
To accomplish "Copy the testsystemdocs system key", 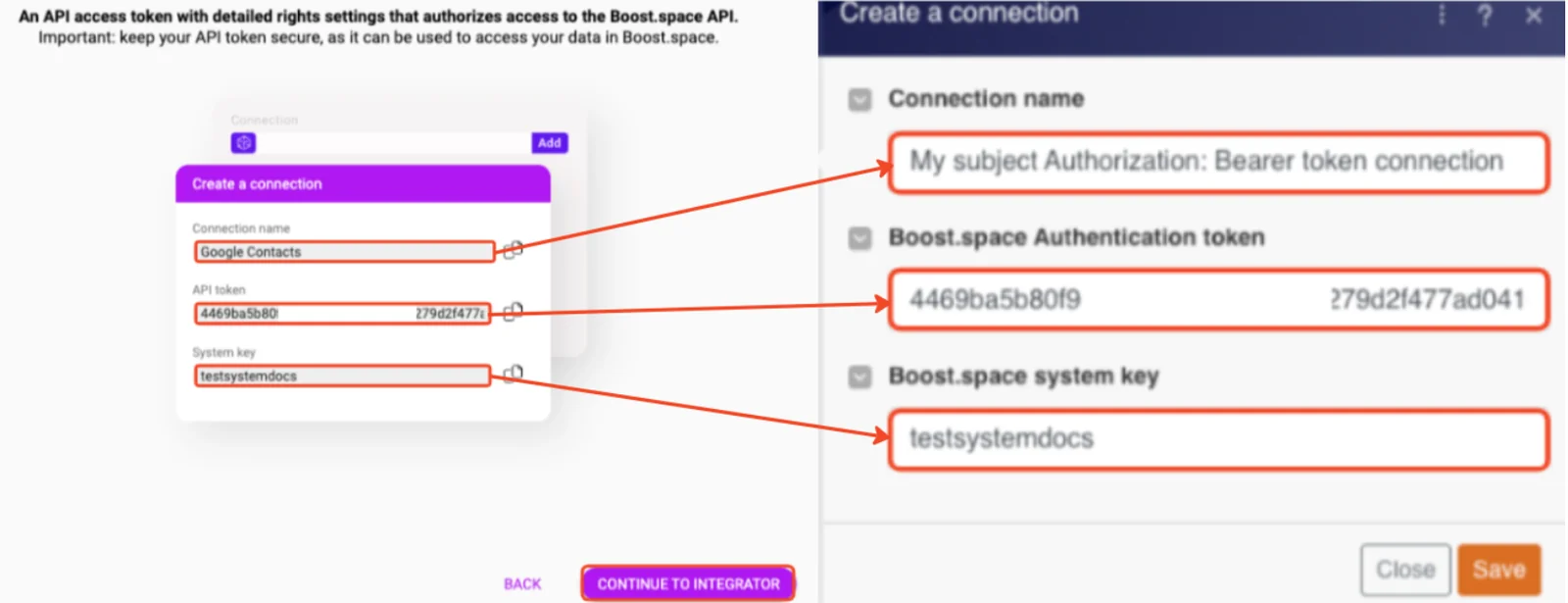I will pyautogui.click(x=514, y=374).
